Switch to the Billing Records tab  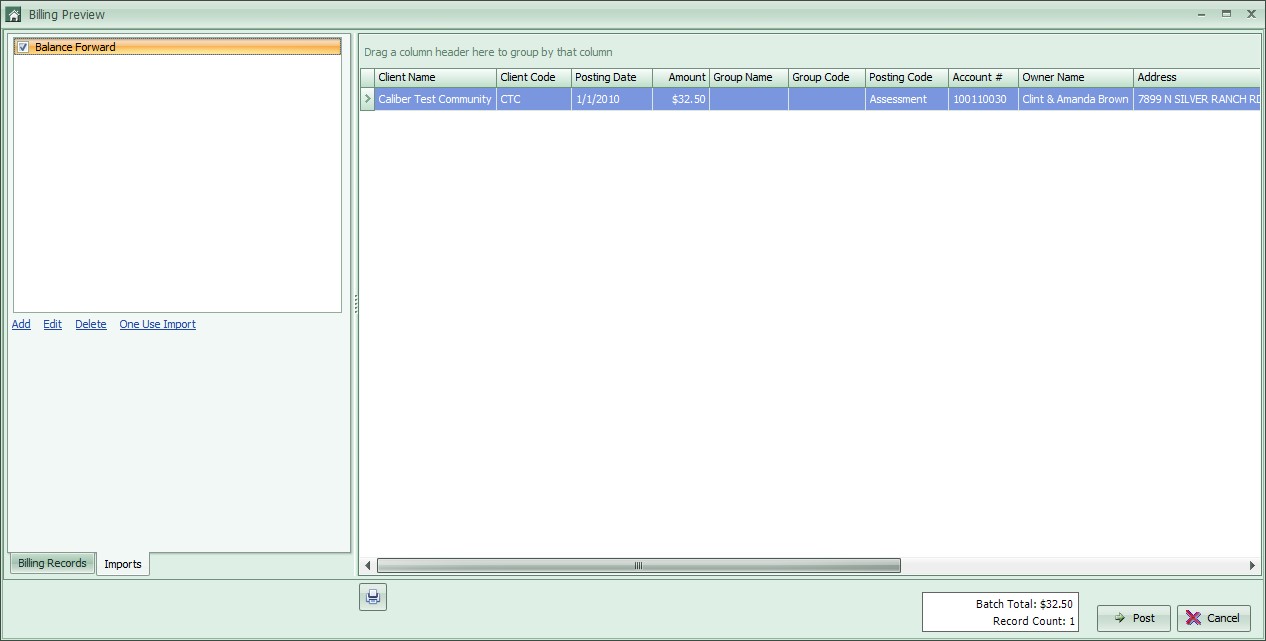pyautogui.click(x=52, y=563)
